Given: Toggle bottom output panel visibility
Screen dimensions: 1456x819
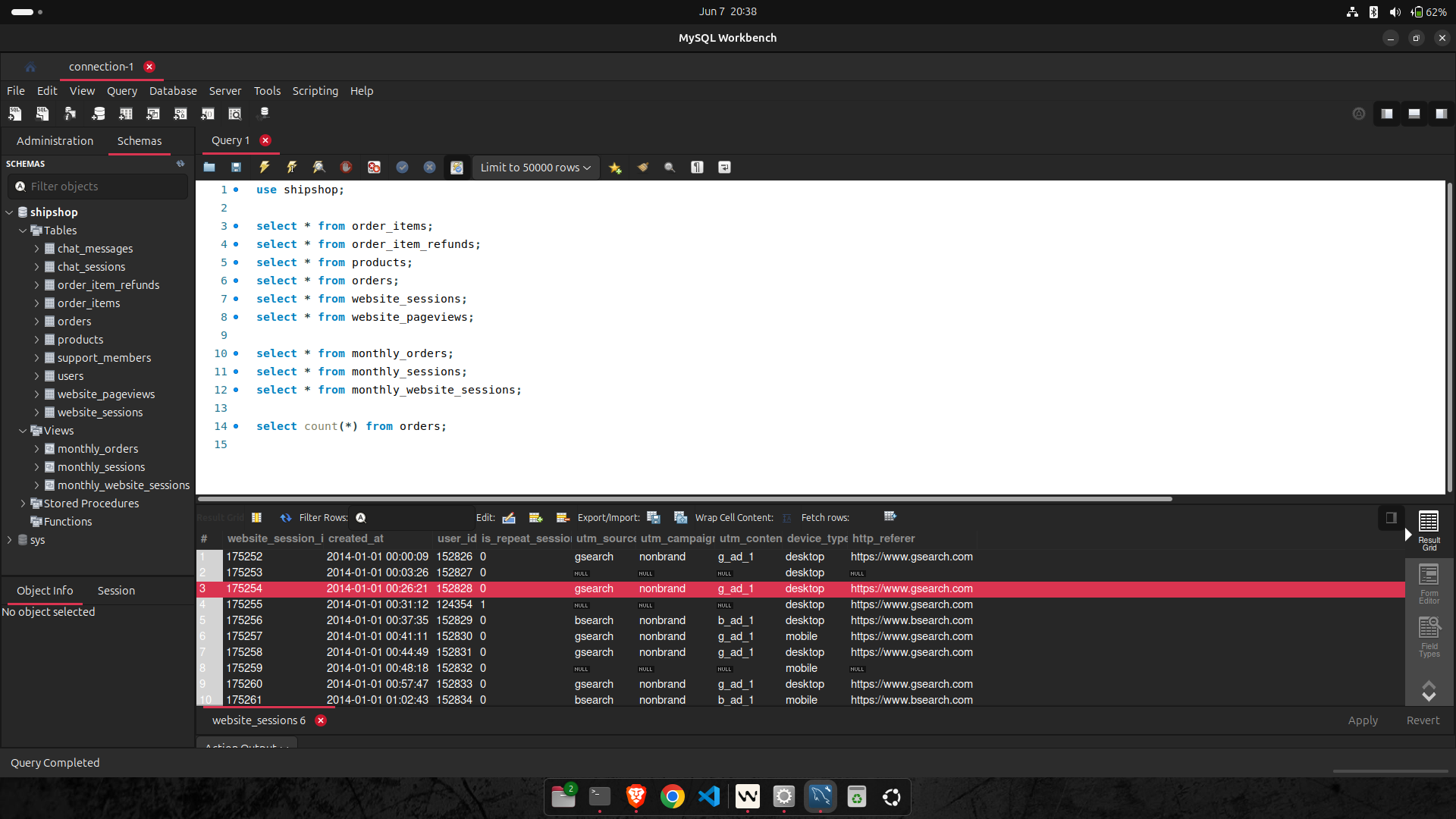Looking at the screenshot, I should [x=1414, y=114].
